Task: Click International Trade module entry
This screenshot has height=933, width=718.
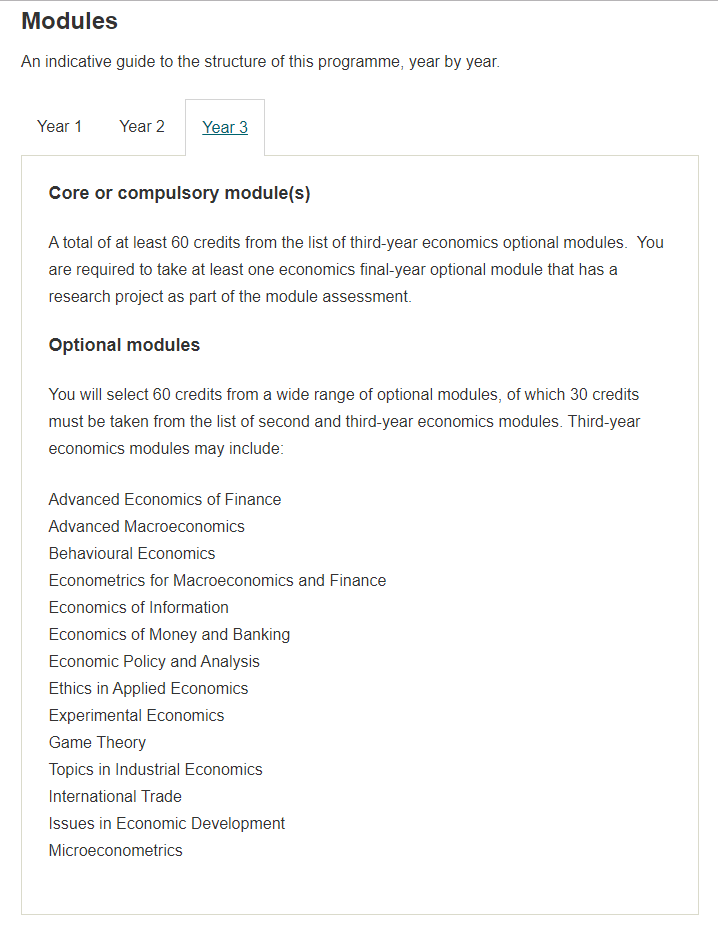Action: coord(115,796)
